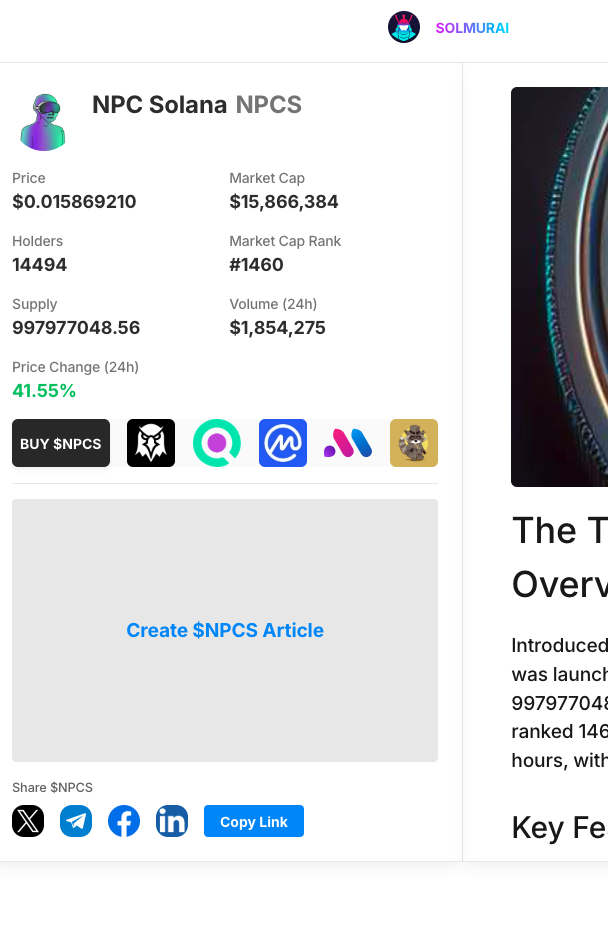Image resolution: width=608 pixels, height=940 pixels.
Task: Click the purple-blue M logo icon
Action: (x=348, y=443)
